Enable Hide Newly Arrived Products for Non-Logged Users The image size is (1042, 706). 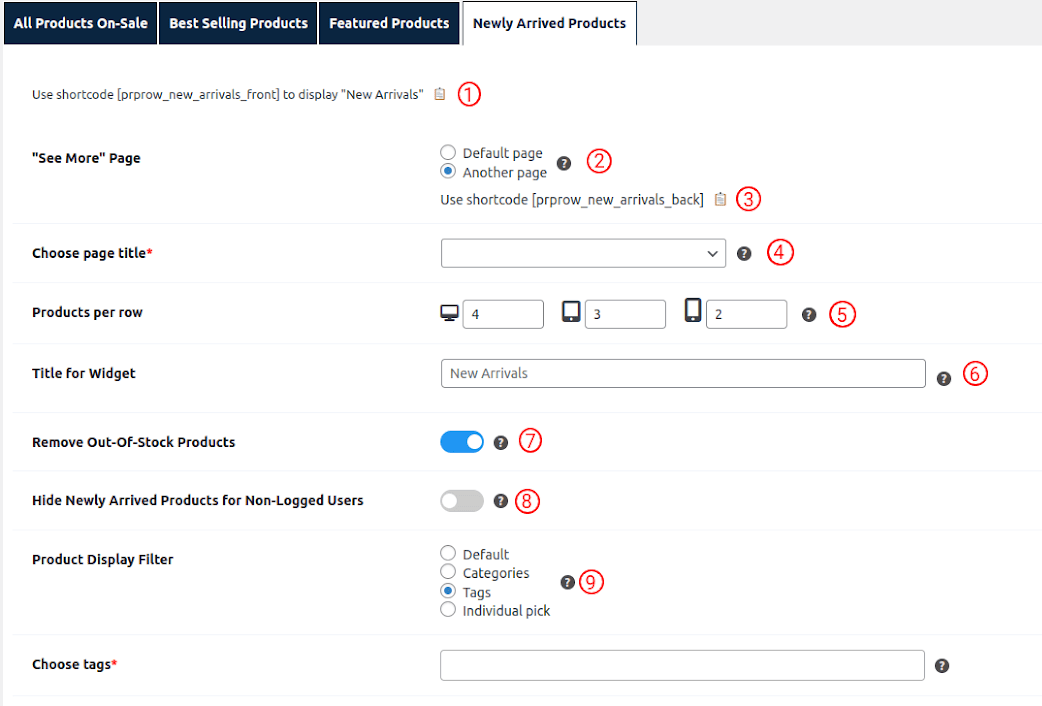461,500
